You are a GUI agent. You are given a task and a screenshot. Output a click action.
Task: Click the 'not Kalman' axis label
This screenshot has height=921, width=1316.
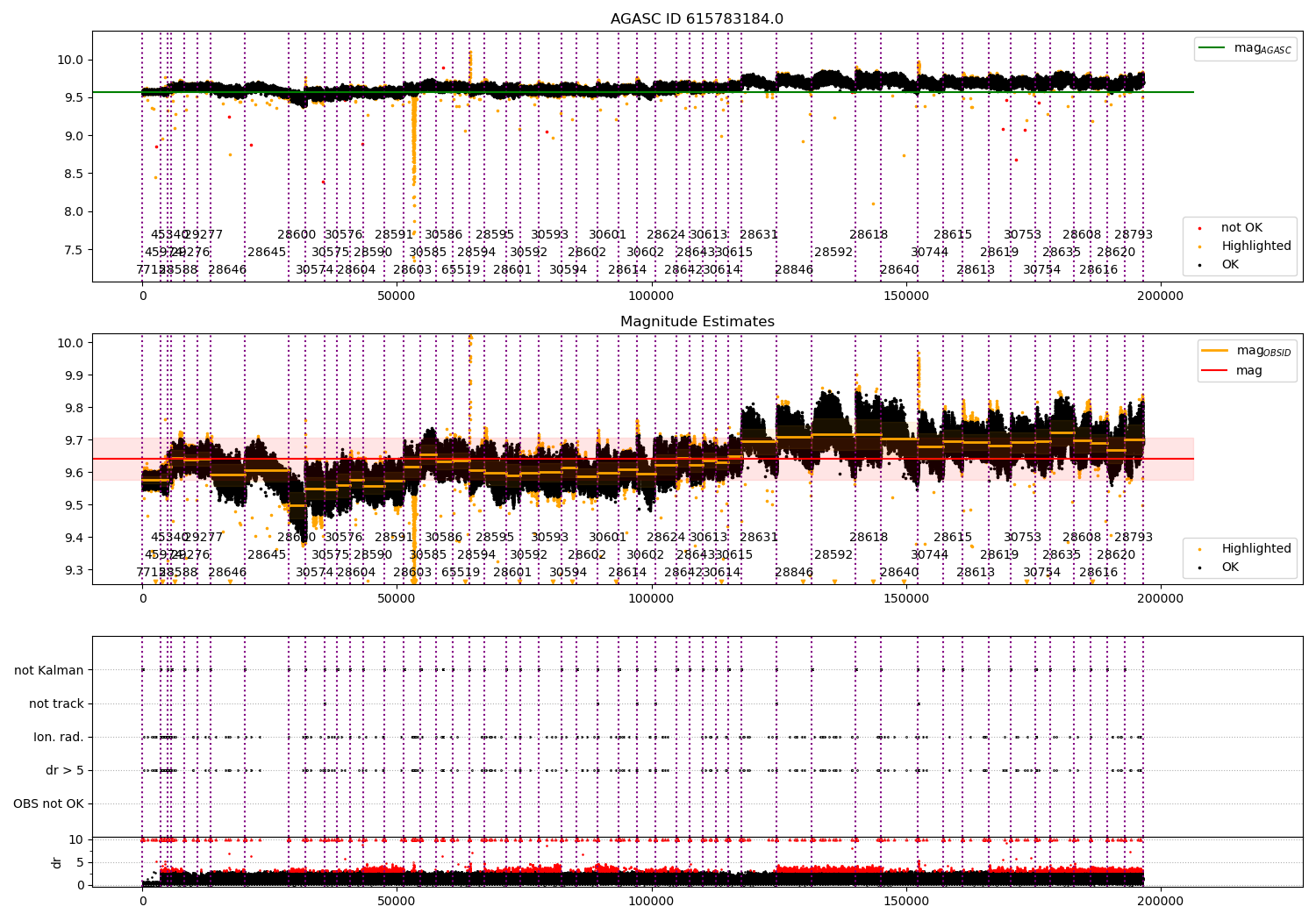point(49,671)
